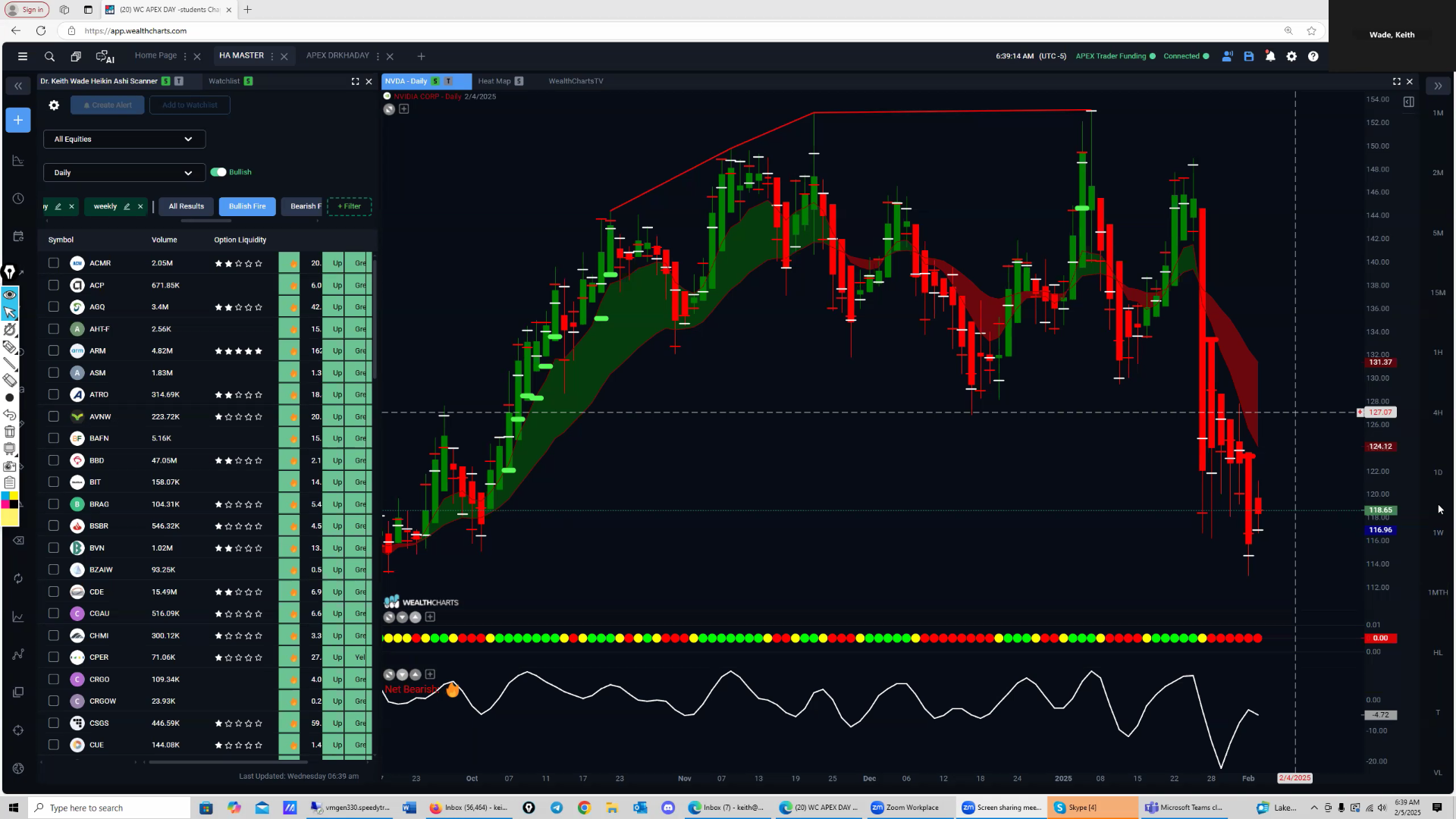The image size is (1456, 819).
Task: Add a new layout tab with plus
Action: (x=421, y=56)
